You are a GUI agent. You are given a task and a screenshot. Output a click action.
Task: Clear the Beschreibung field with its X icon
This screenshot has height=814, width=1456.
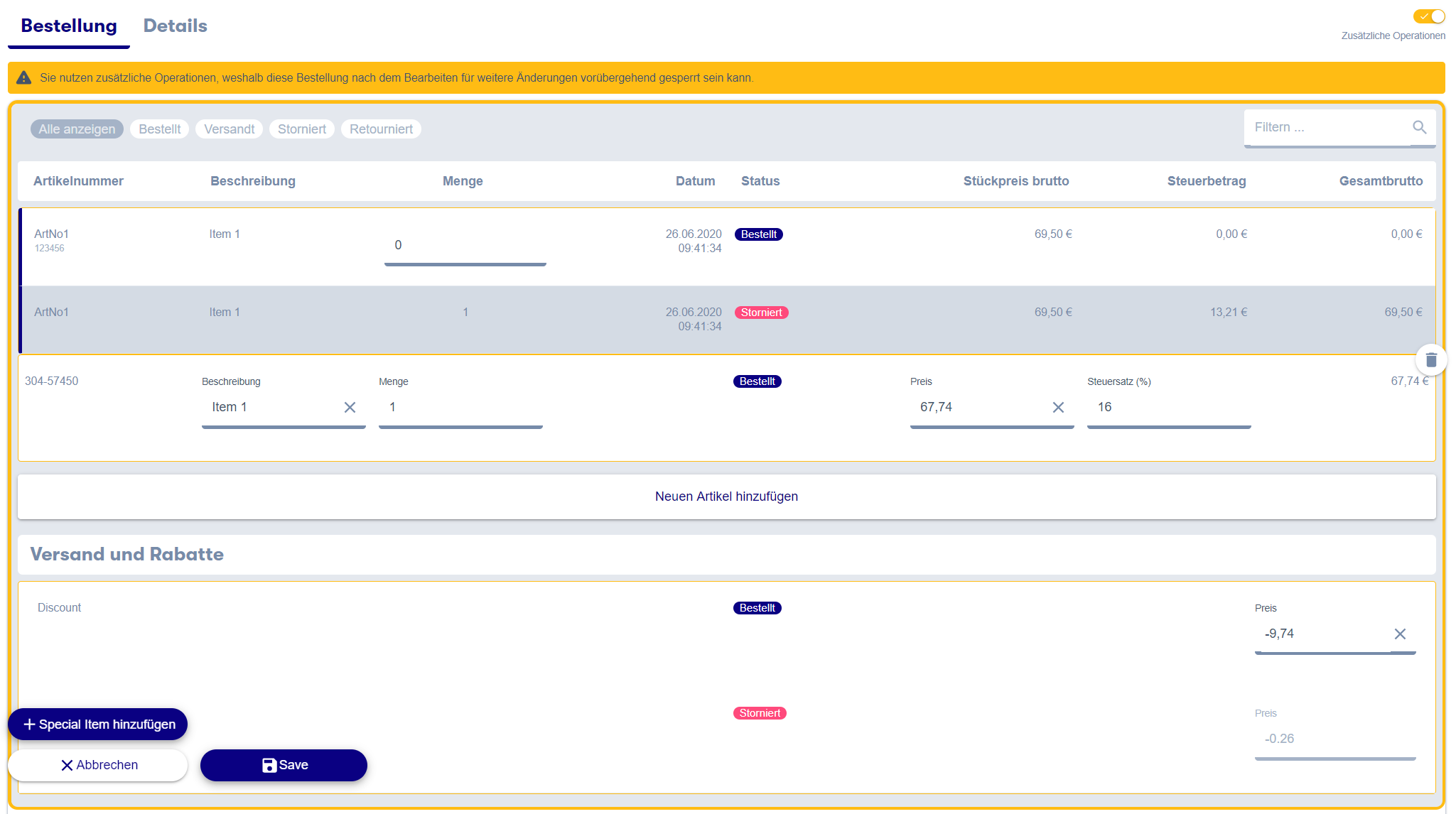(x=350, y=407)
